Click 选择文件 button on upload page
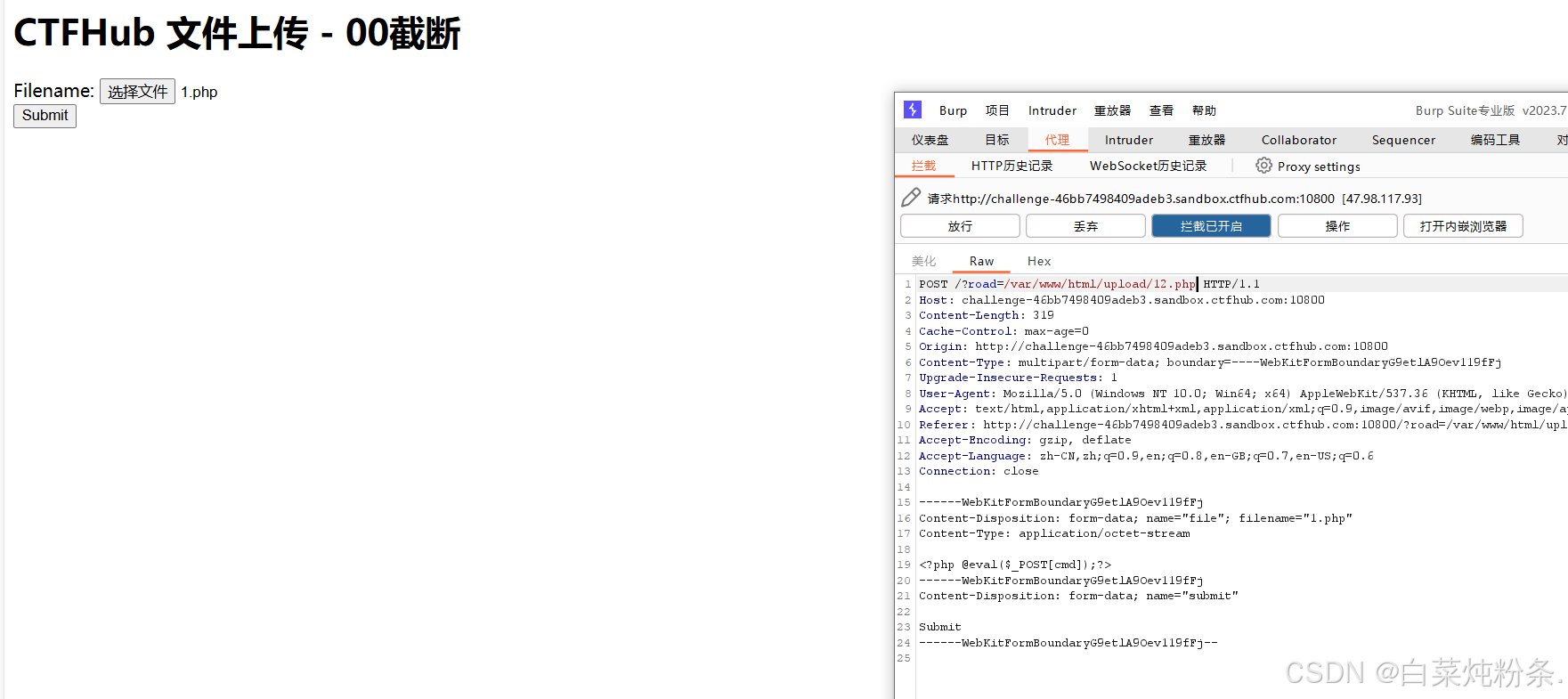 pos(137,92)
